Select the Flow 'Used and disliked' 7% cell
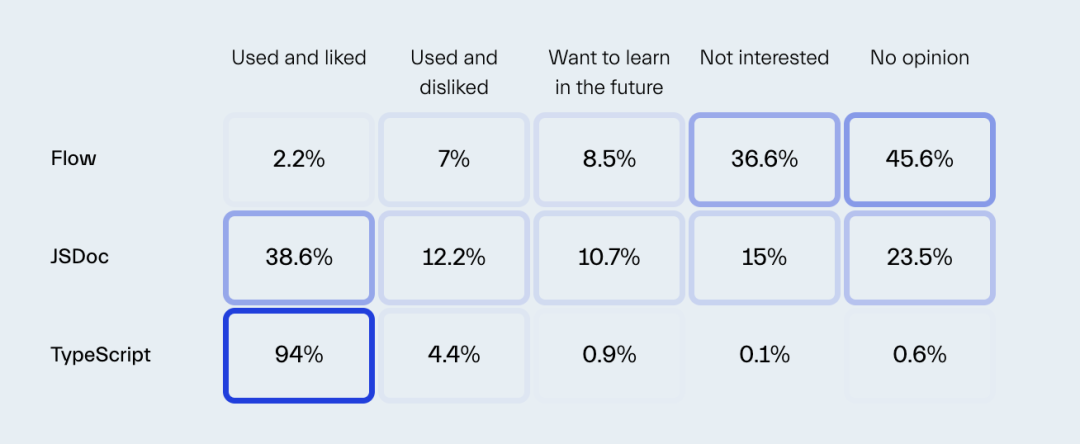This screenshot has height=444, width=1080. coord(454,159)
